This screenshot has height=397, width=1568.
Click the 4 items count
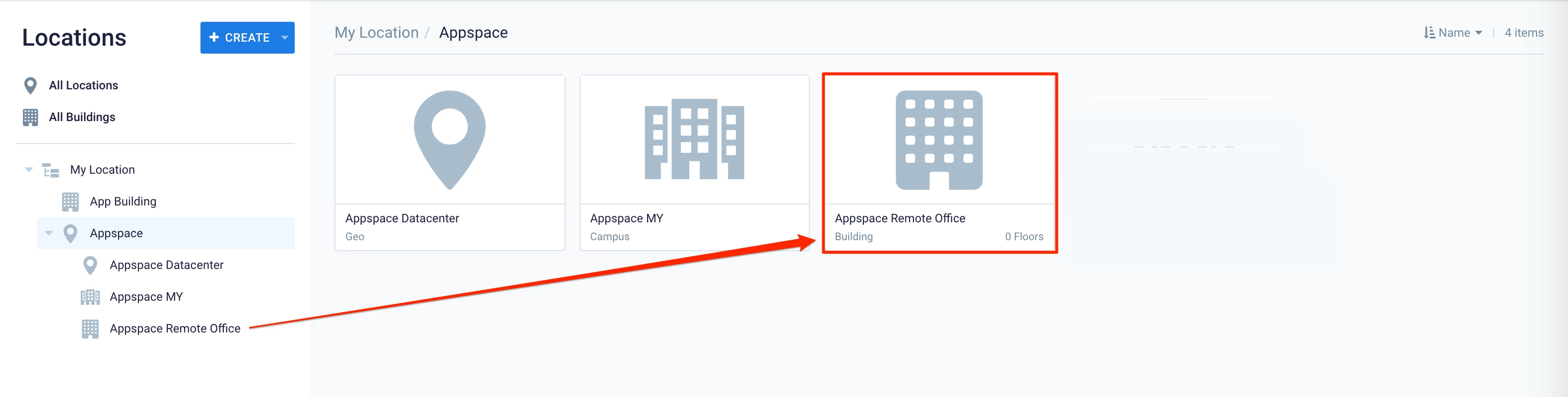(1523, 33)
